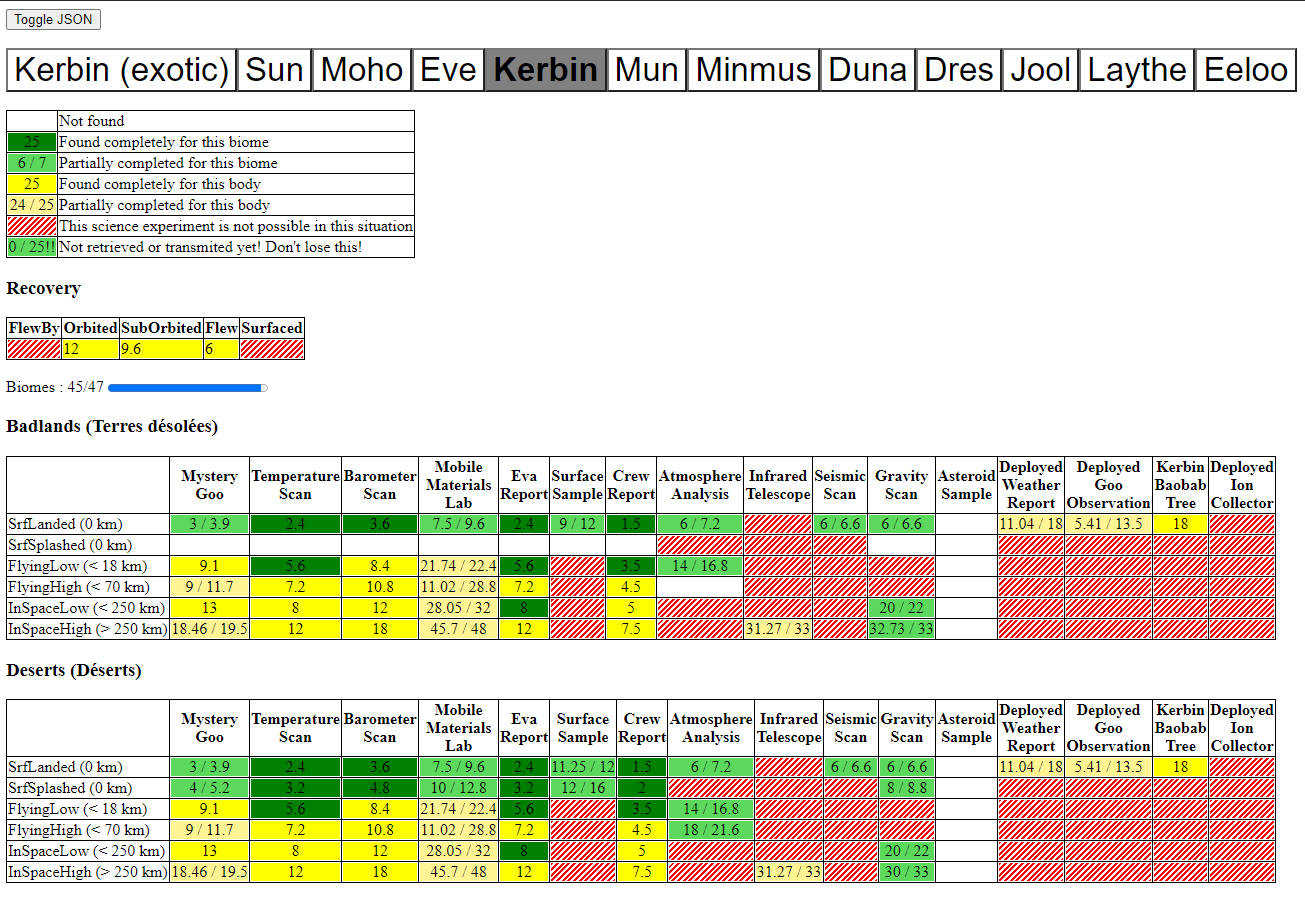Screen dimensions: 1305x901
Task: Click Badlands 'InSpaceHigh (> 250 km)' row label
Action: coord(87,629)
